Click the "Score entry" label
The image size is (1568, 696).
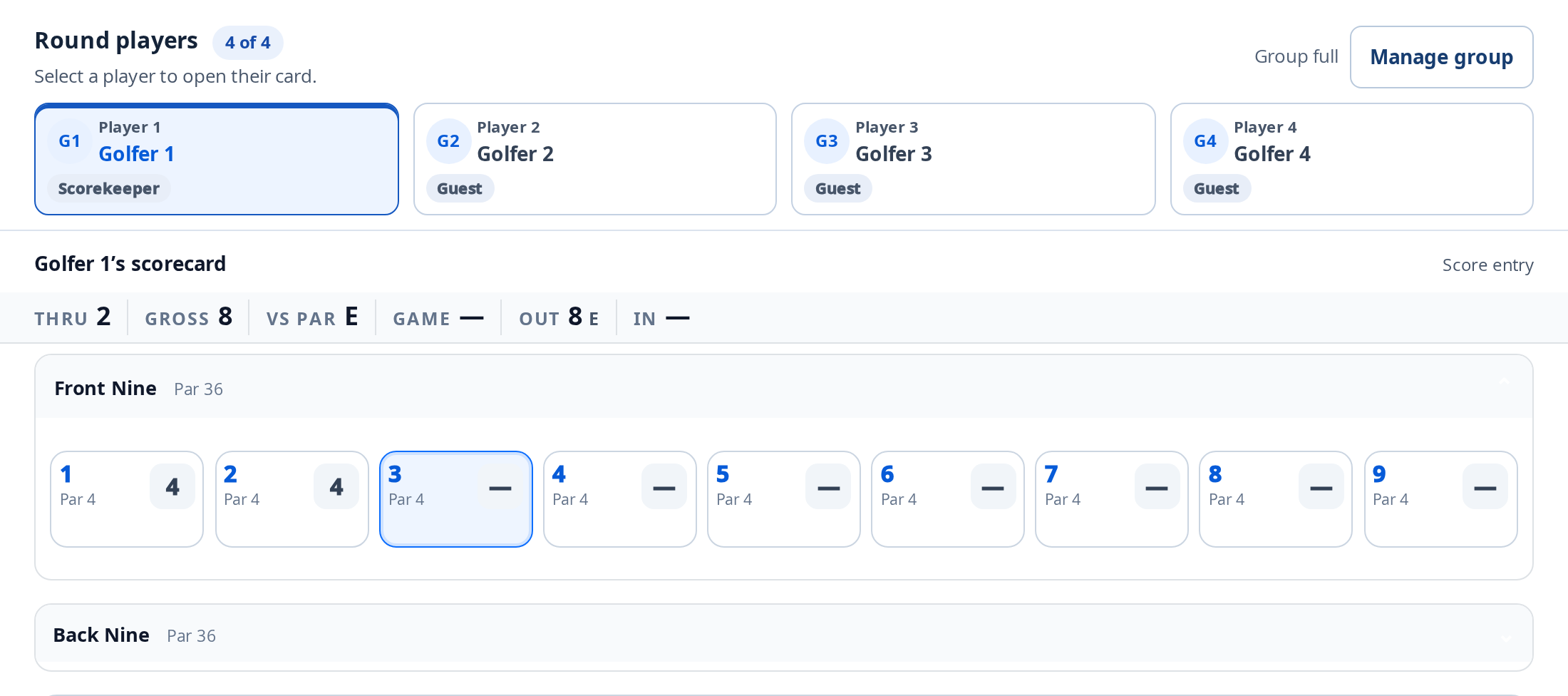point(1488,265)
